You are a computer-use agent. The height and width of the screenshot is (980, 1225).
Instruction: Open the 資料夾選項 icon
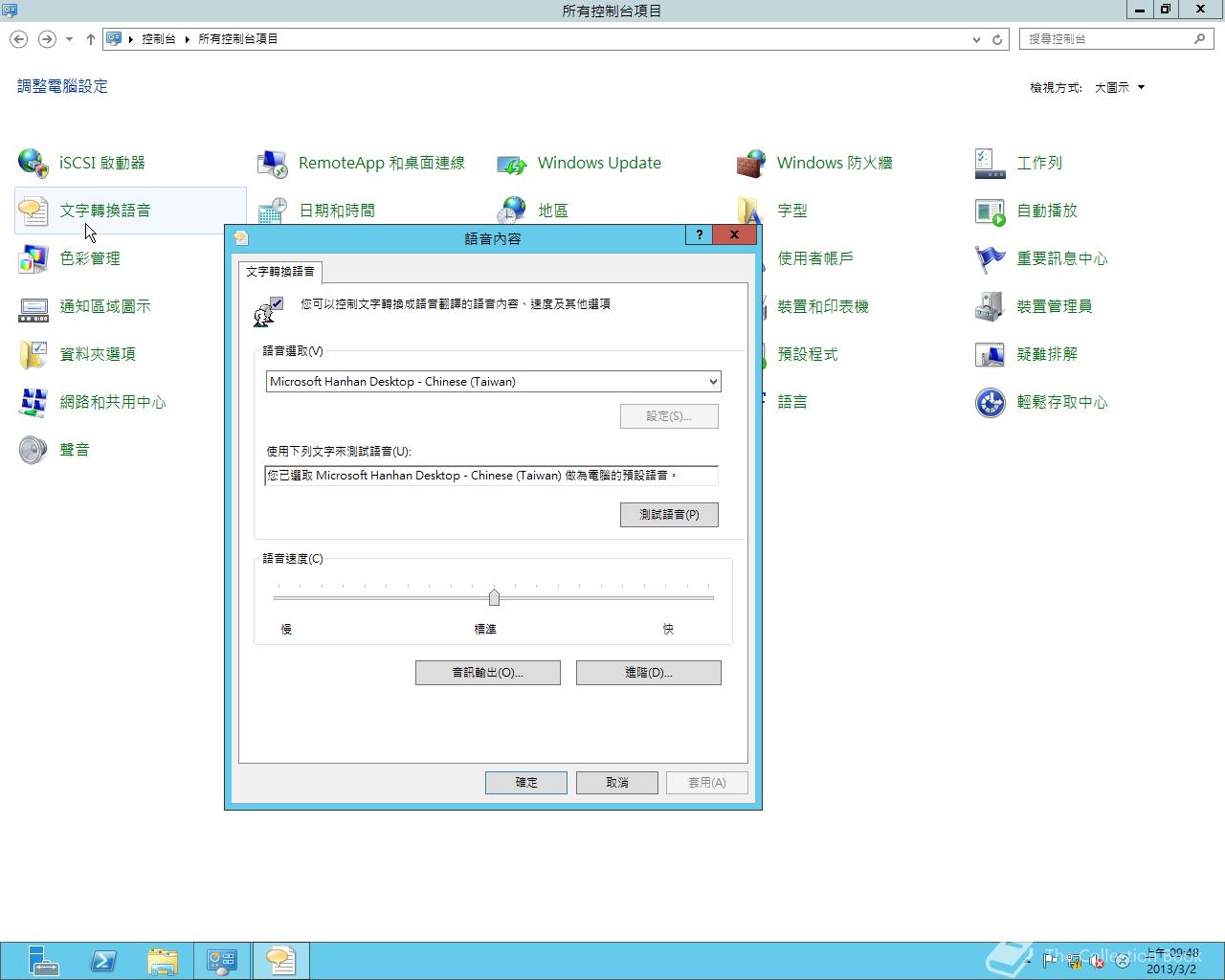click(33, 354)
